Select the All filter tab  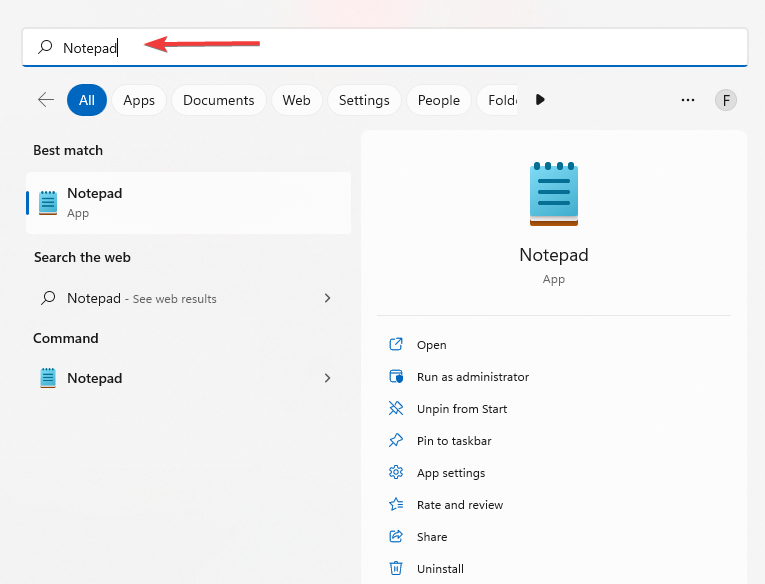(x=87, y=100)
